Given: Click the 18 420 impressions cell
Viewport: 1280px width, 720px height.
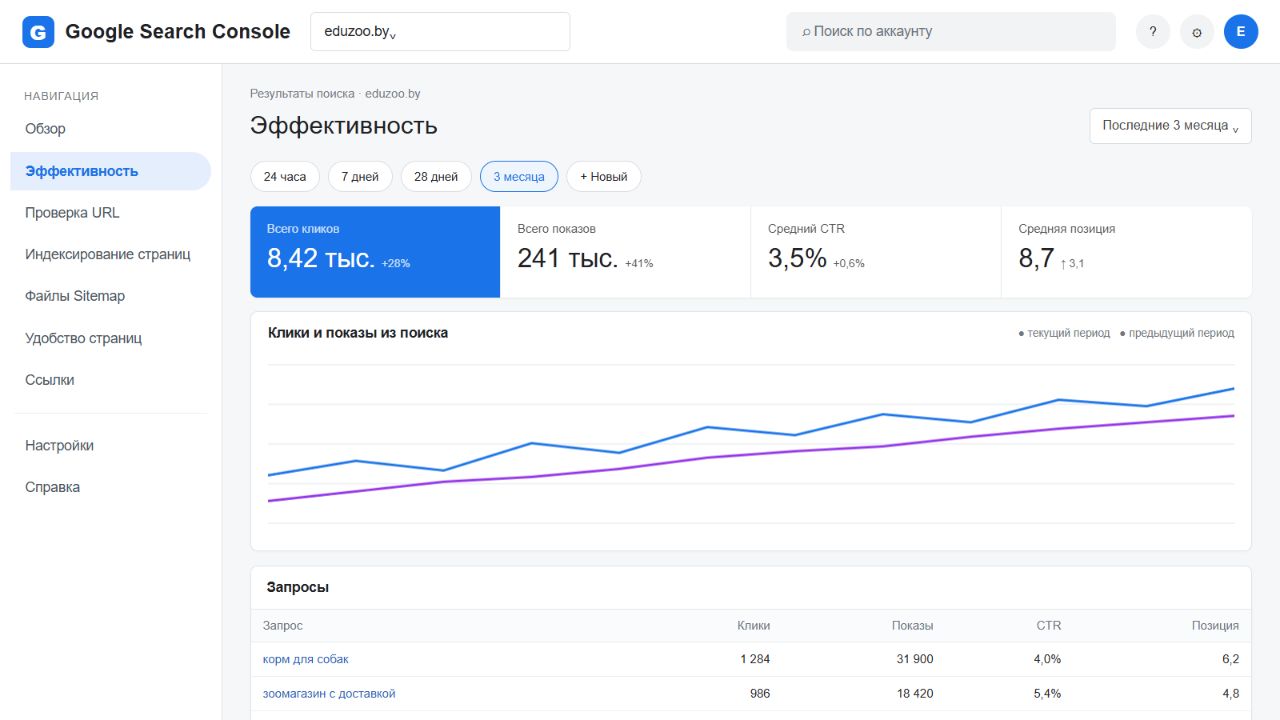Looking at the screenshot, I should (915, 694).
